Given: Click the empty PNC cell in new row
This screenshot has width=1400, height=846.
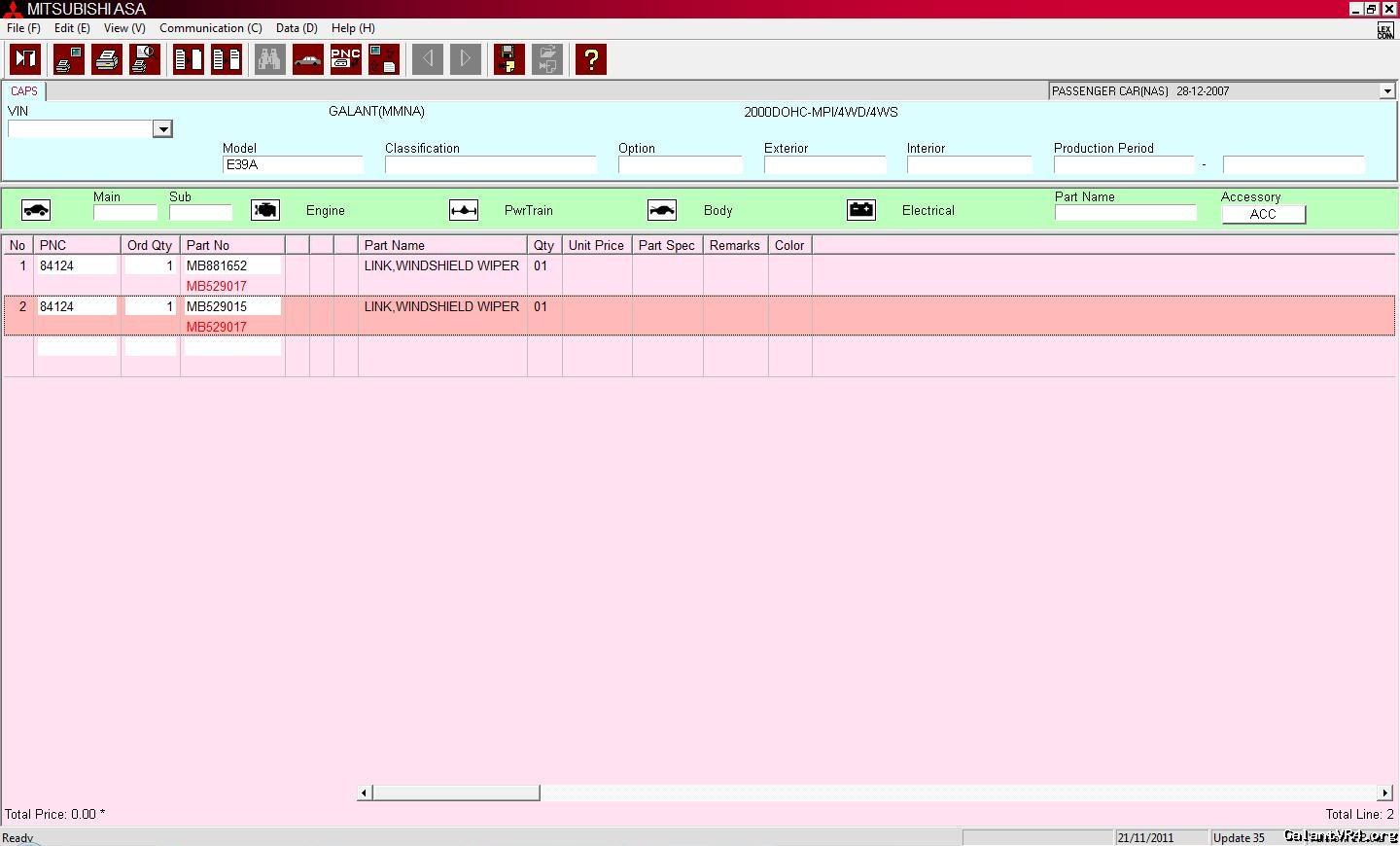Looking at the screenshot, I should tap(77, 347).
